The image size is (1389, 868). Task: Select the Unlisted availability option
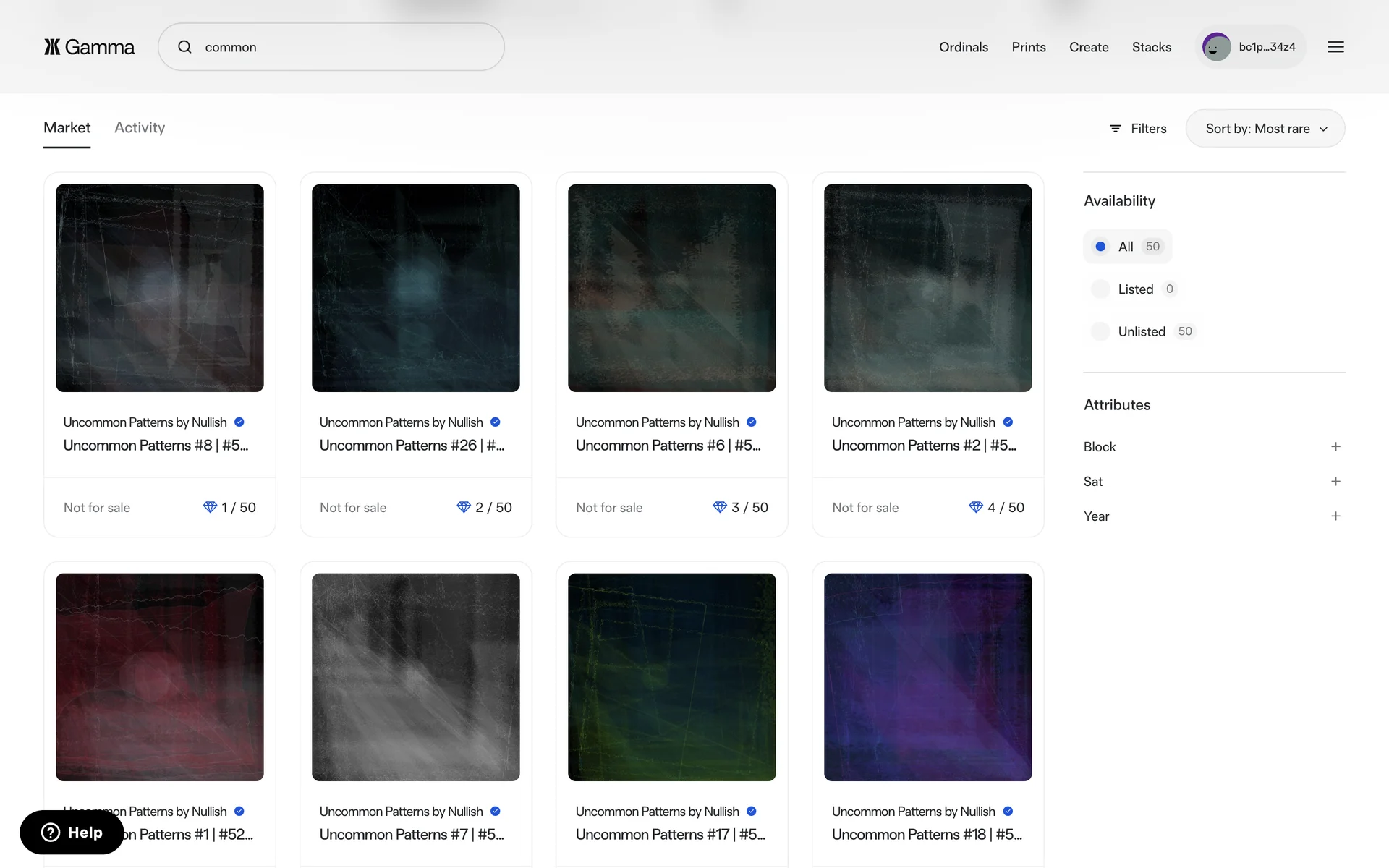(x=1140, y=331)
